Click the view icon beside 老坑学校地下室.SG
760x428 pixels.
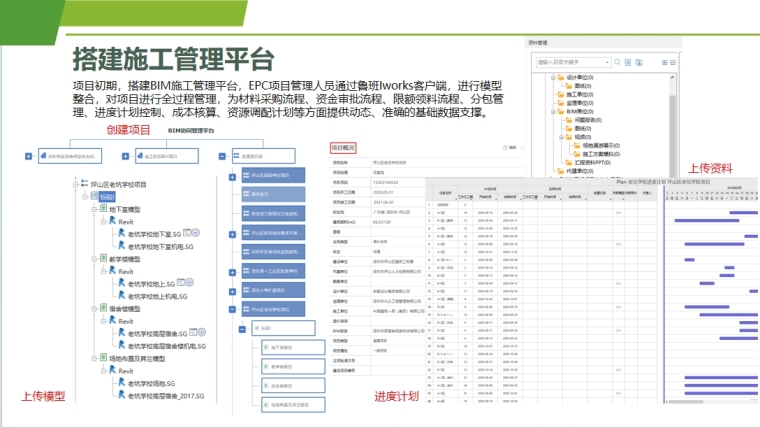coord(189,233)
